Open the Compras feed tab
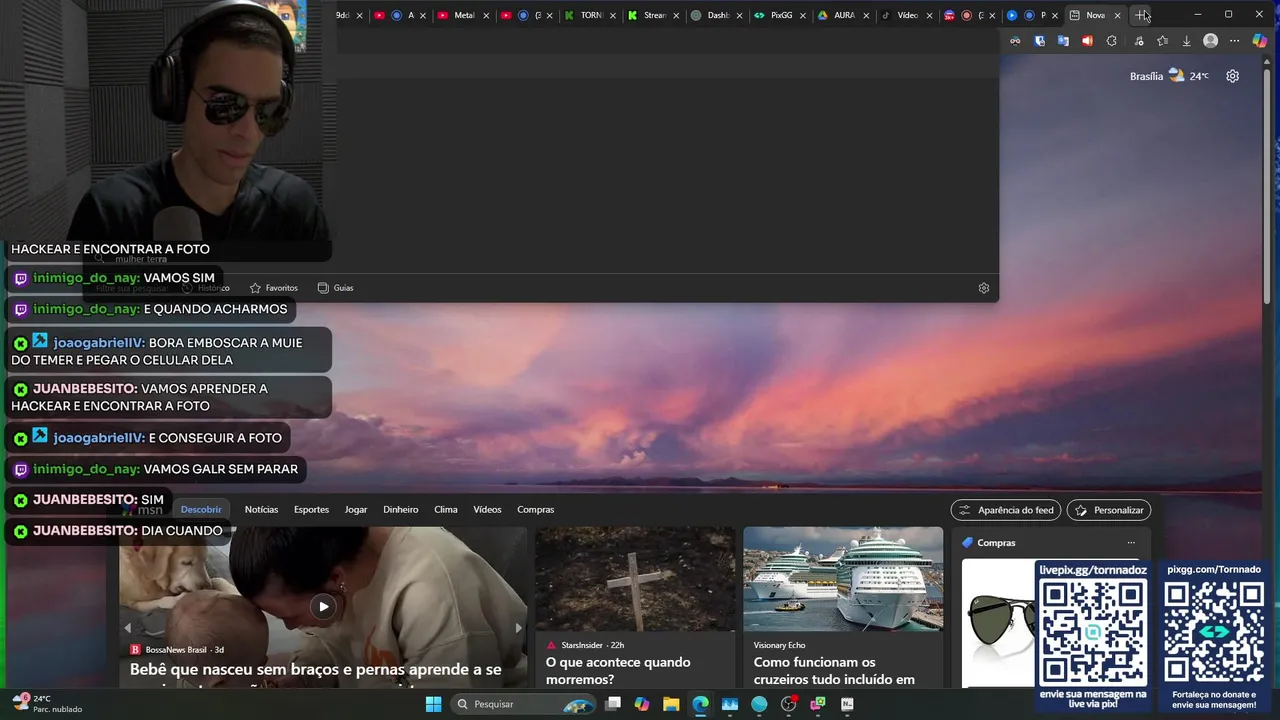The image size is (1280, 720). point(535,509)
